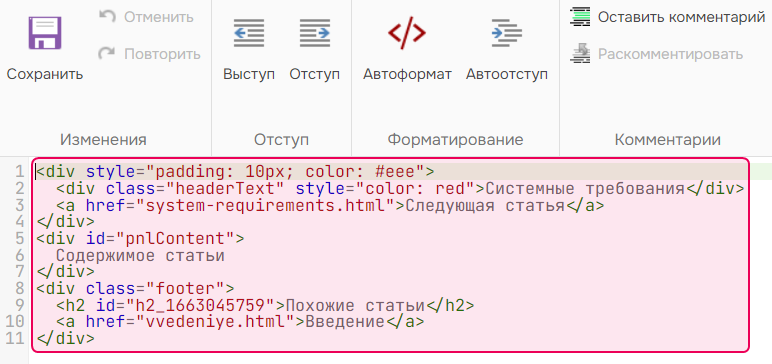Click line number 7 in the gutter
Image resolution: width=772 pixels, height=364 pixels.
[x=19, y=271]
